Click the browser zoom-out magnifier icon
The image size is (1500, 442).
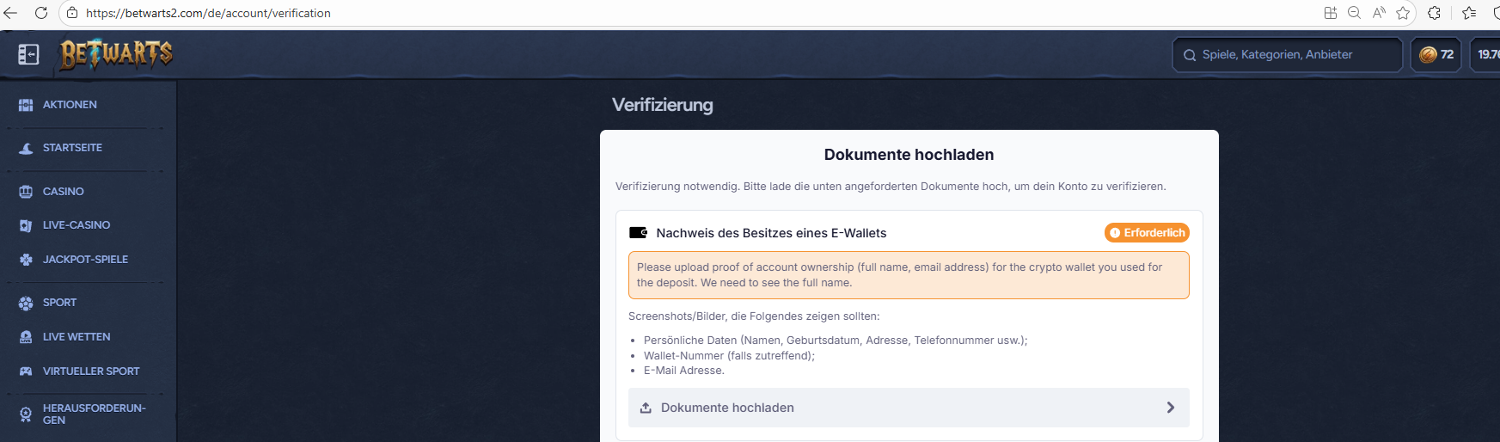tap(1354, 13)
